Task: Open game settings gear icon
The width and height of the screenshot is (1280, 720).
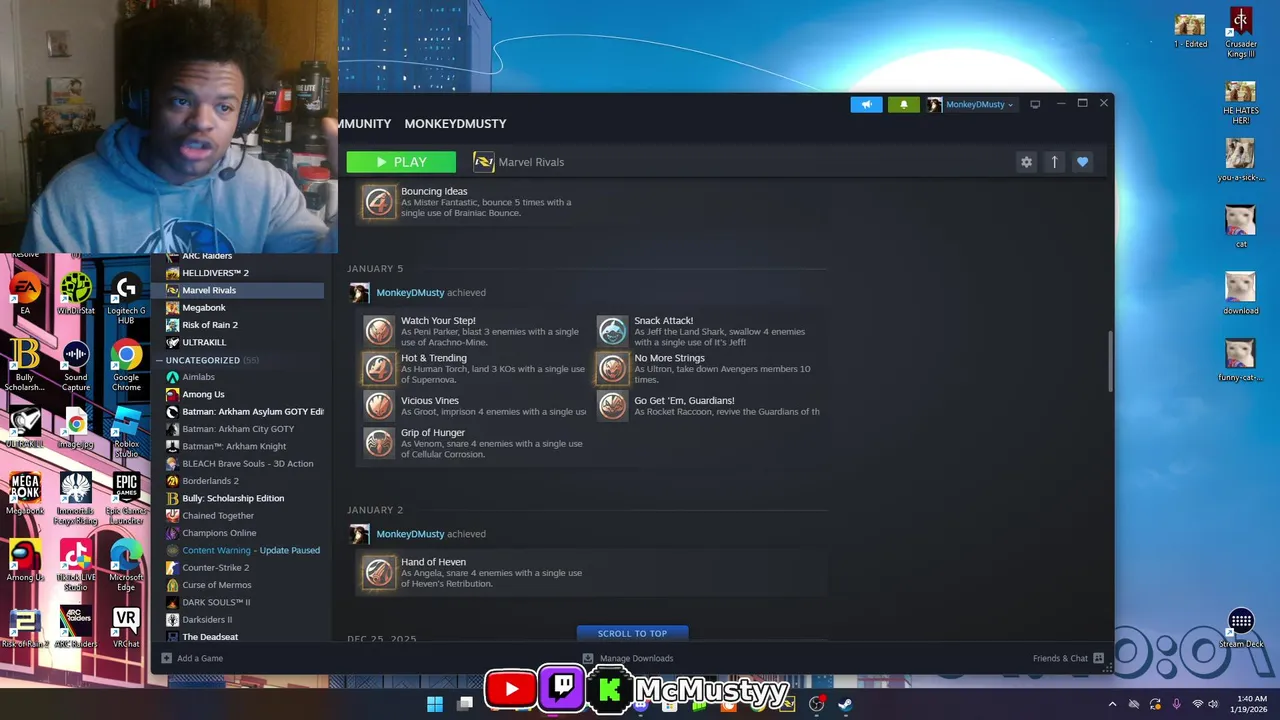Action: click(1026, 162)
